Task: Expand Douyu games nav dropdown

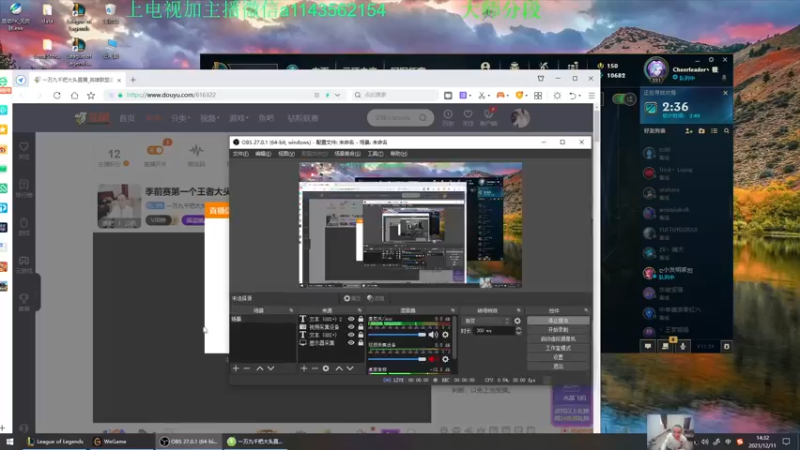Action: click(239, 118)
